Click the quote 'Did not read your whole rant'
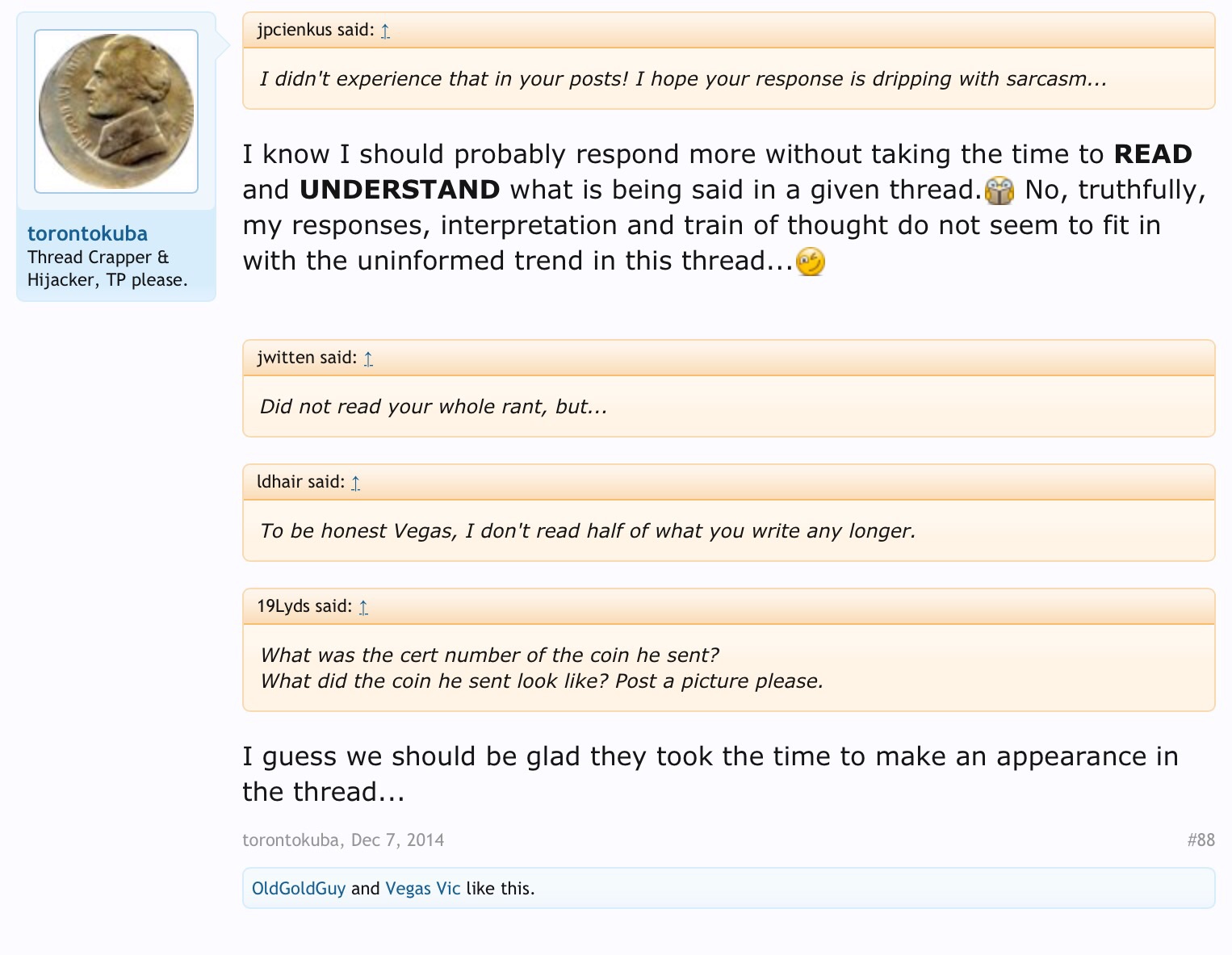Screen dimensions: 1232x955 click(434, 407)
